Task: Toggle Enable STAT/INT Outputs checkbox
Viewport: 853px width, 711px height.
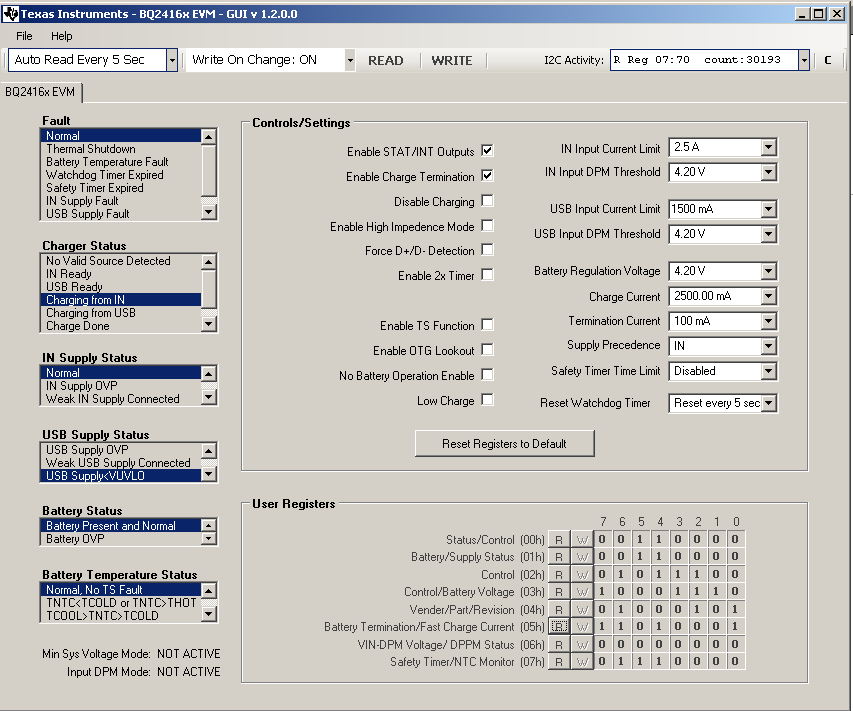Action: coord(487,151)
